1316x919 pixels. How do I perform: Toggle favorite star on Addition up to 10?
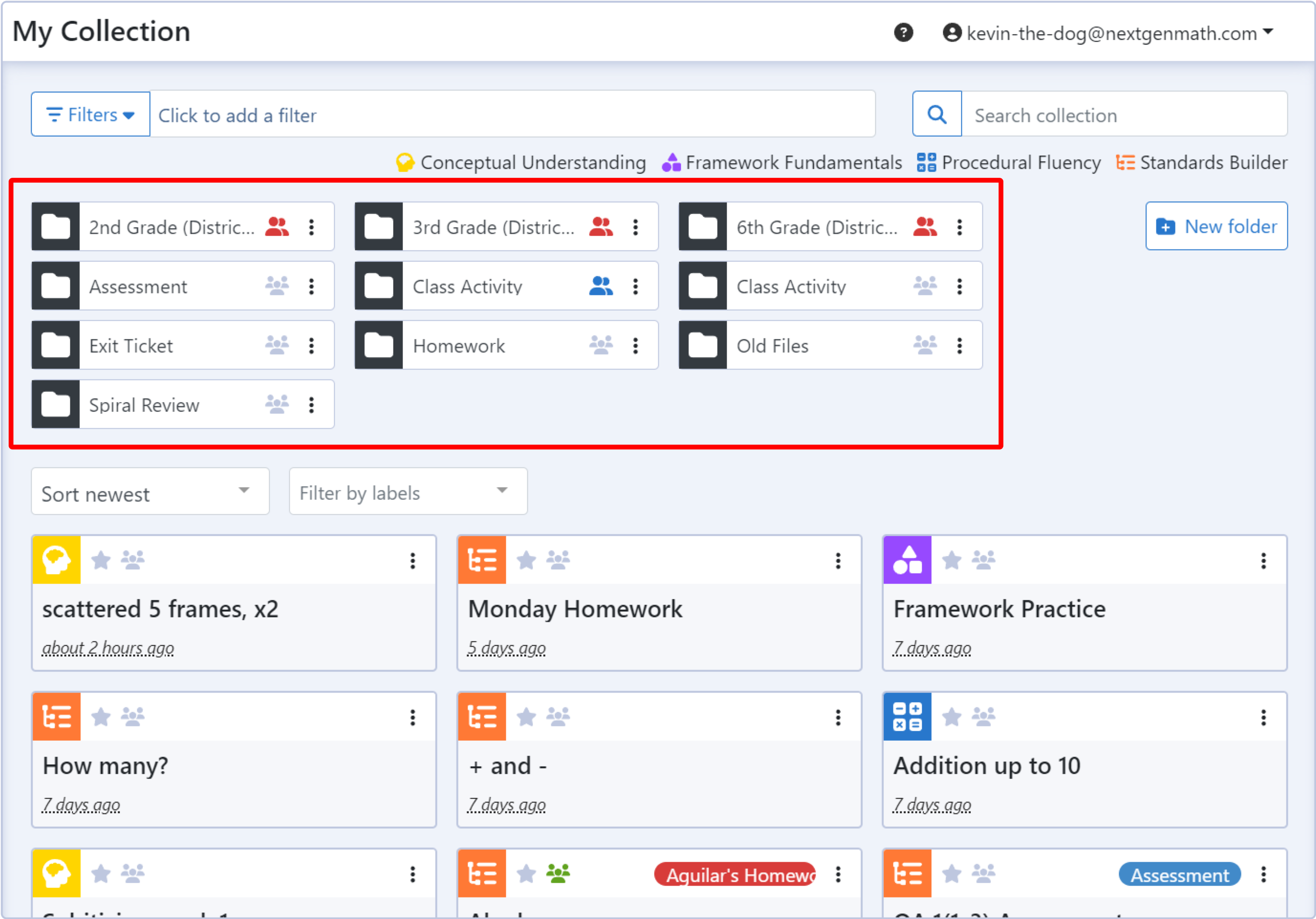[x=951, y=717]
